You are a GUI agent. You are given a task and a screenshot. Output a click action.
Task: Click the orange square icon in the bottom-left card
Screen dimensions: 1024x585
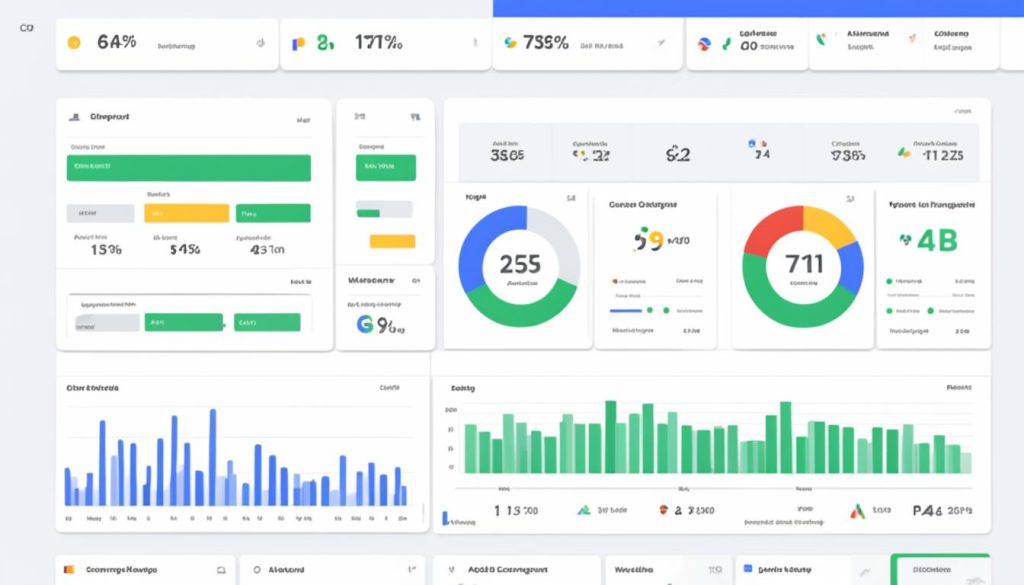(x=69, y=569)
